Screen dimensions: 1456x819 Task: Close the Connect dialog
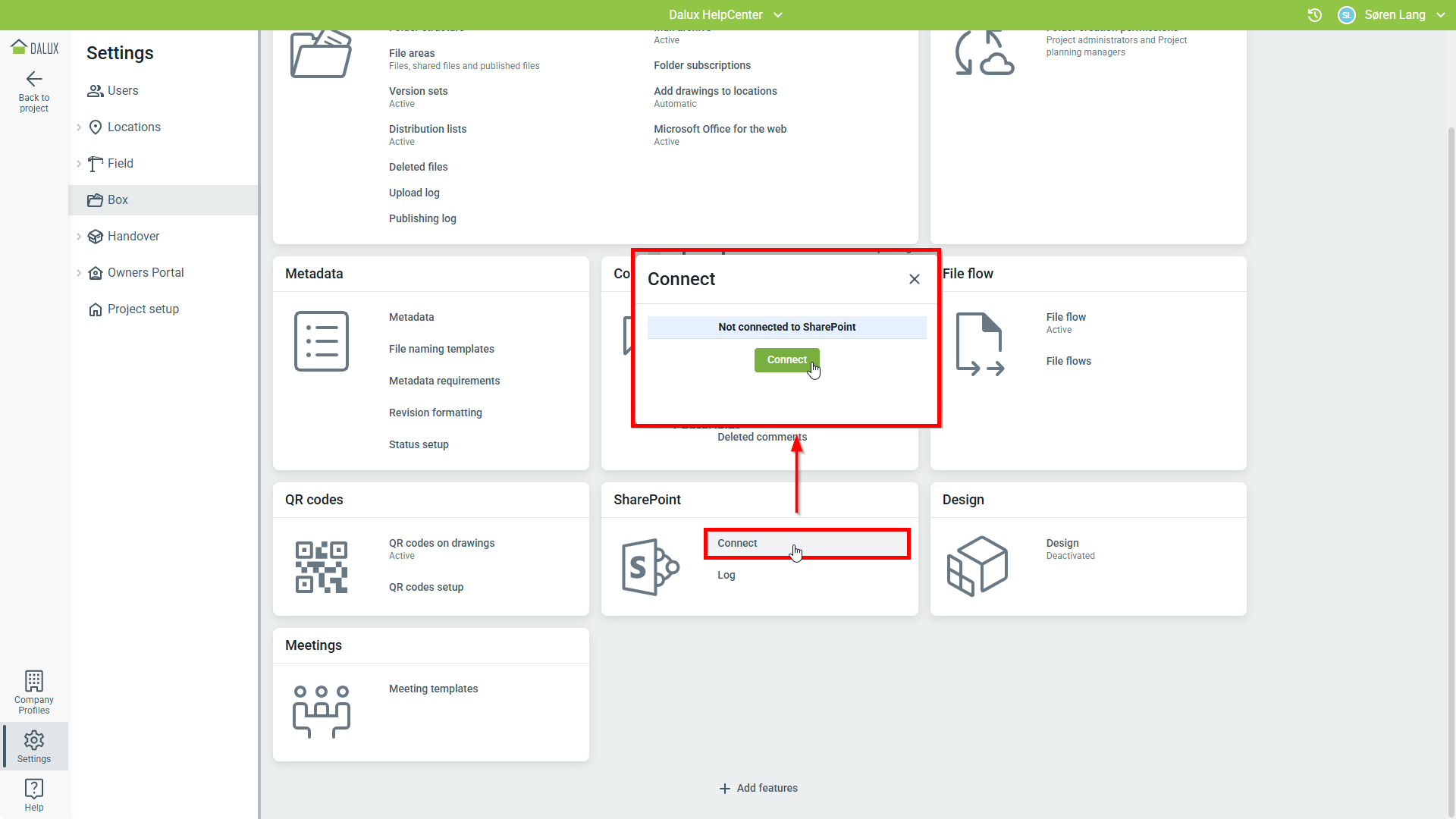915,279
